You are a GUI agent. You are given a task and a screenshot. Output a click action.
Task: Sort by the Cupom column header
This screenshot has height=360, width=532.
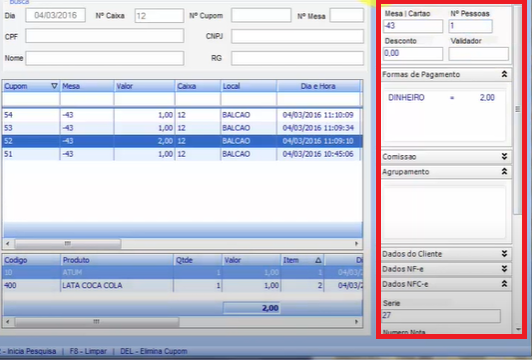click(31, 86)
